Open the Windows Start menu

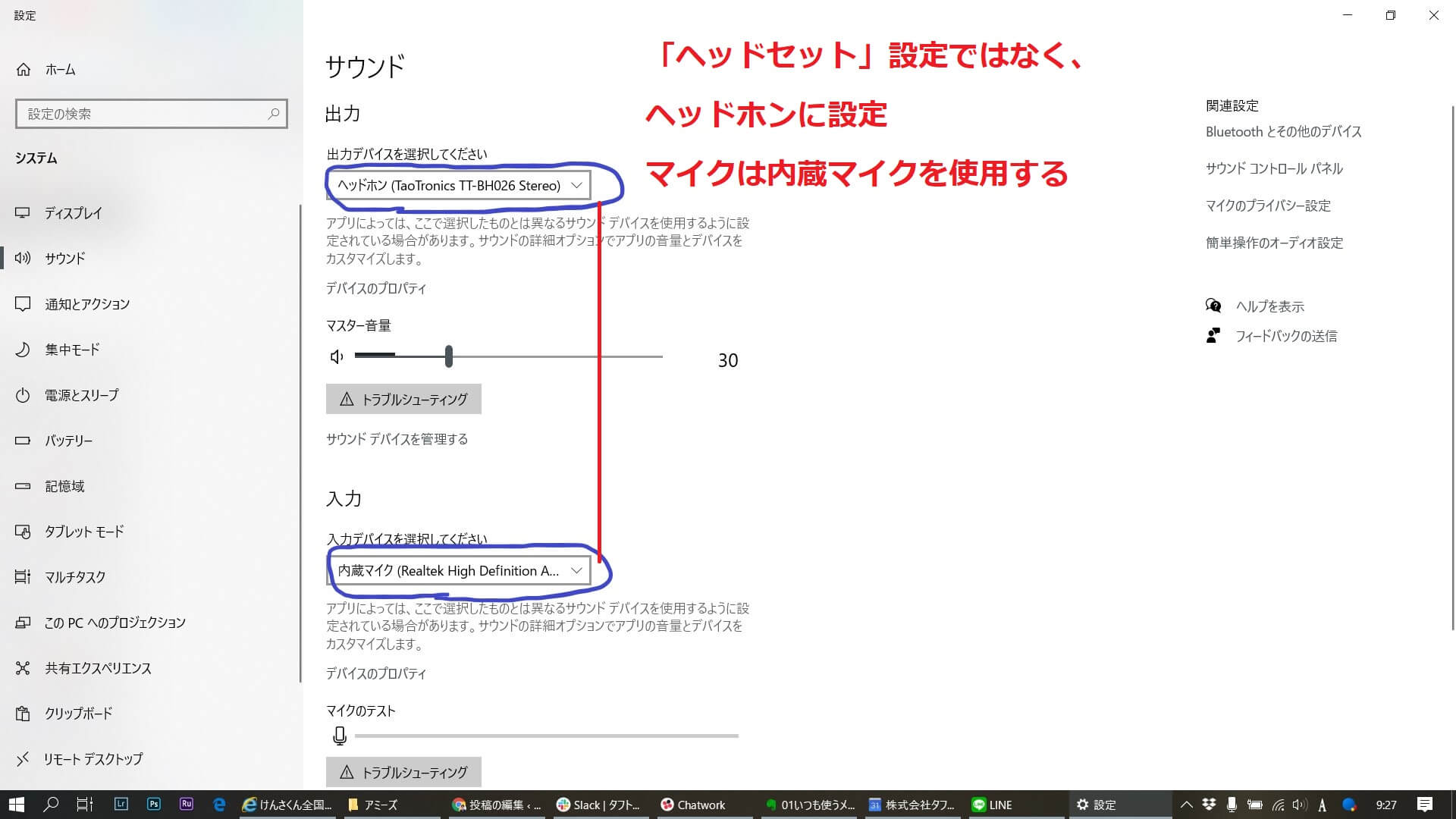pos(17,805)
